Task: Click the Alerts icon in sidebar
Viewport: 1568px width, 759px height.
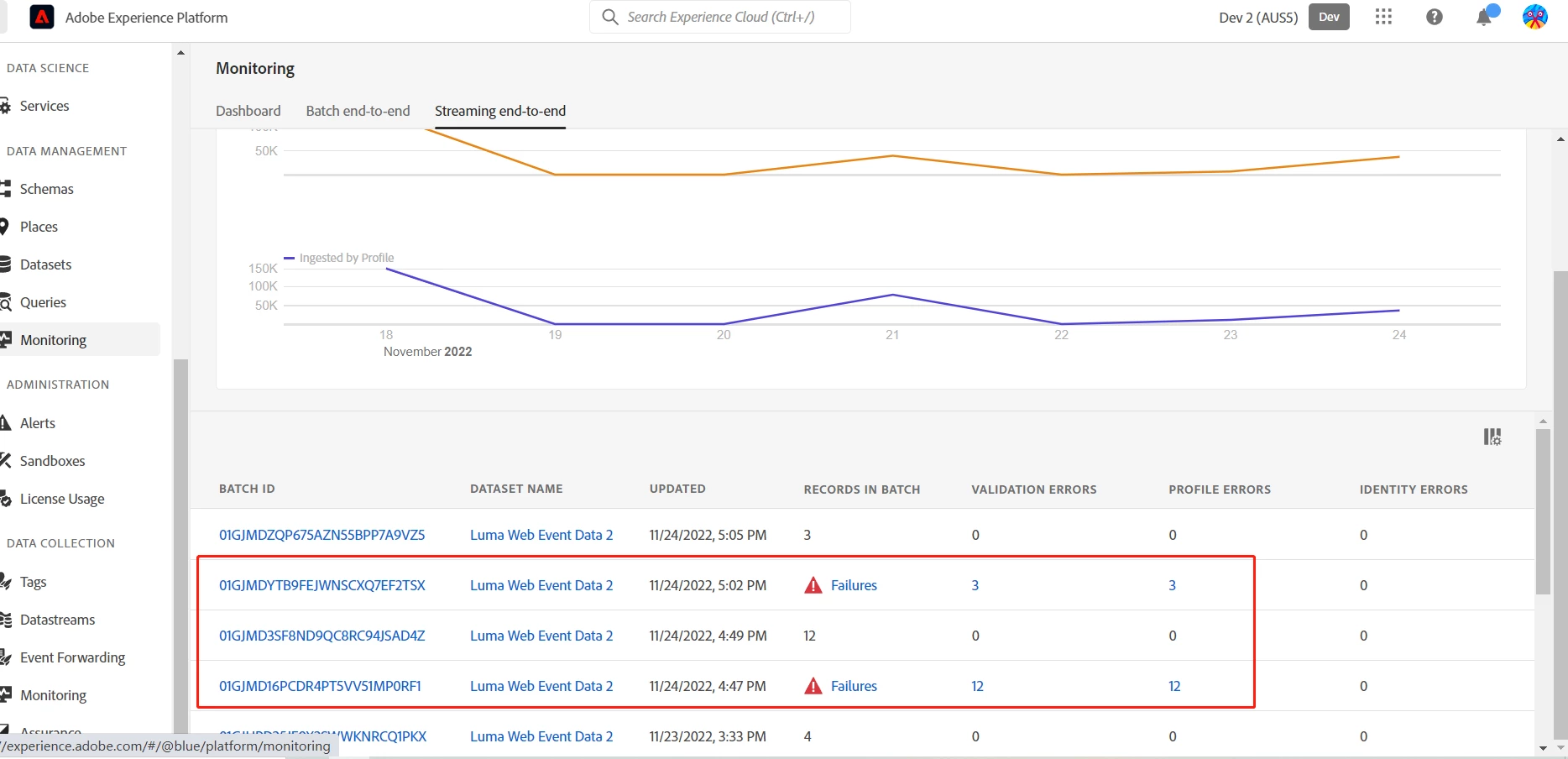Action: coord(5,423)
